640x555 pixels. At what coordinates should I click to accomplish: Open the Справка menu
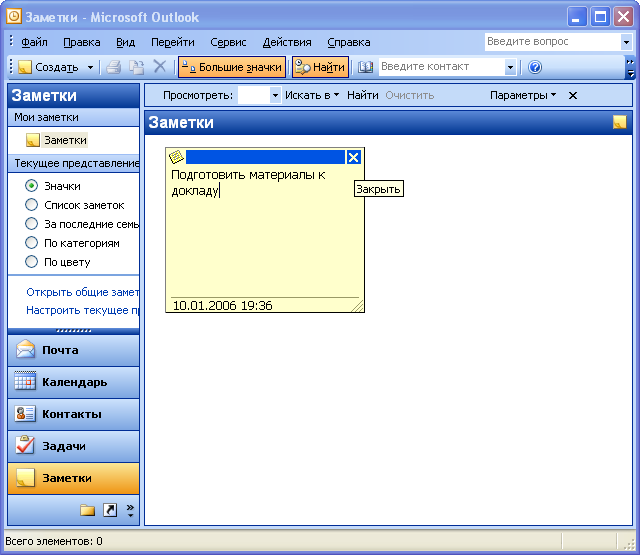pos(349,42)
